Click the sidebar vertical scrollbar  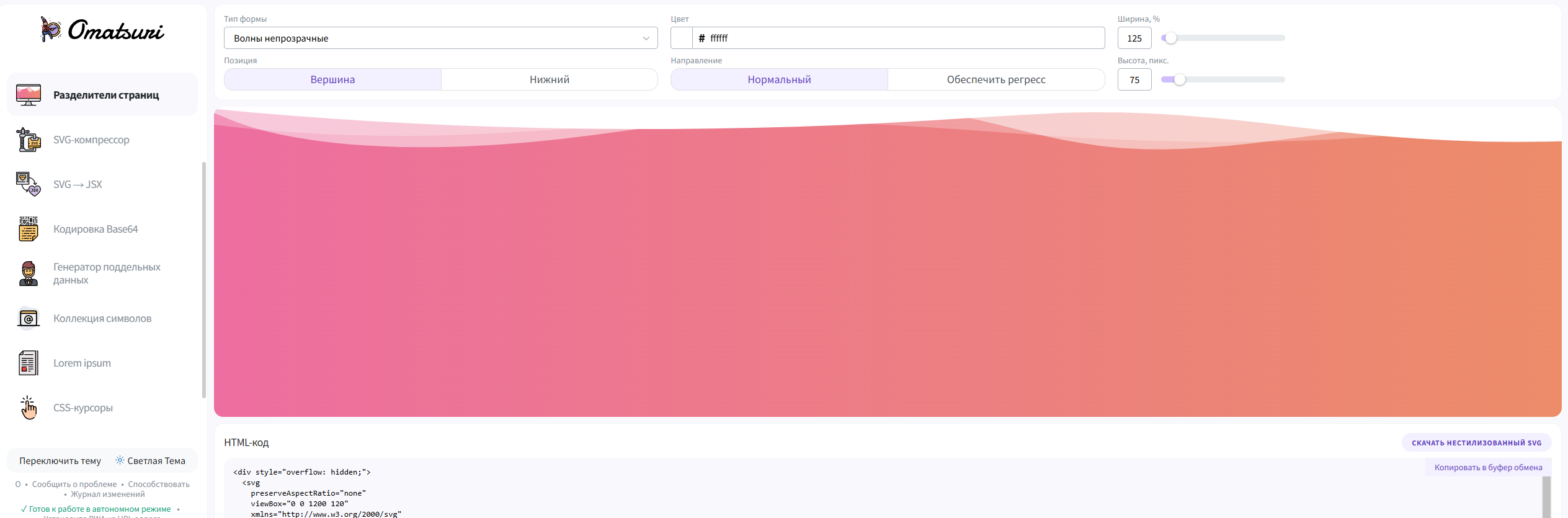[x=203, y=280]
